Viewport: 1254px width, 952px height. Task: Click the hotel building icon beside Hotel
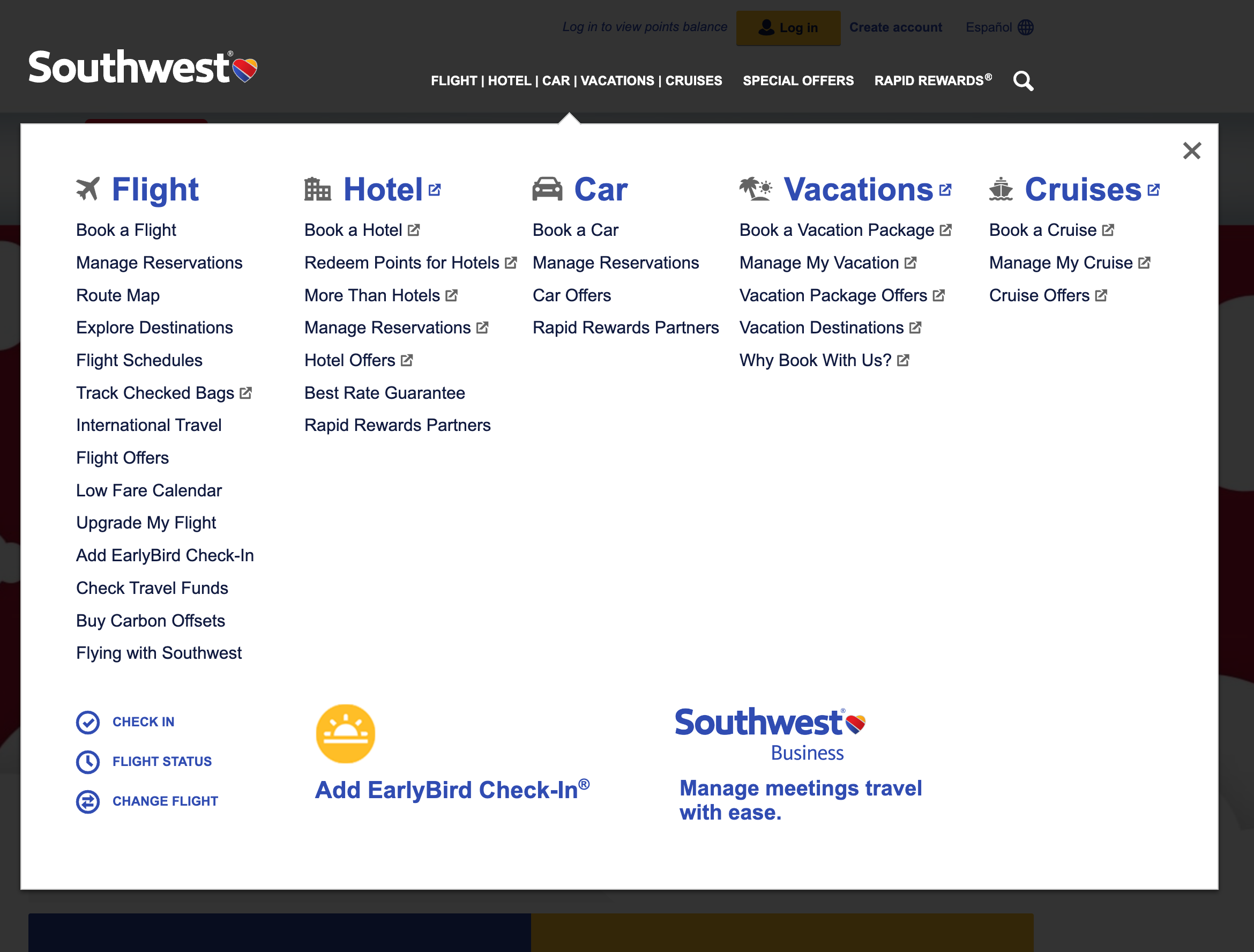(x=317, y=189)
